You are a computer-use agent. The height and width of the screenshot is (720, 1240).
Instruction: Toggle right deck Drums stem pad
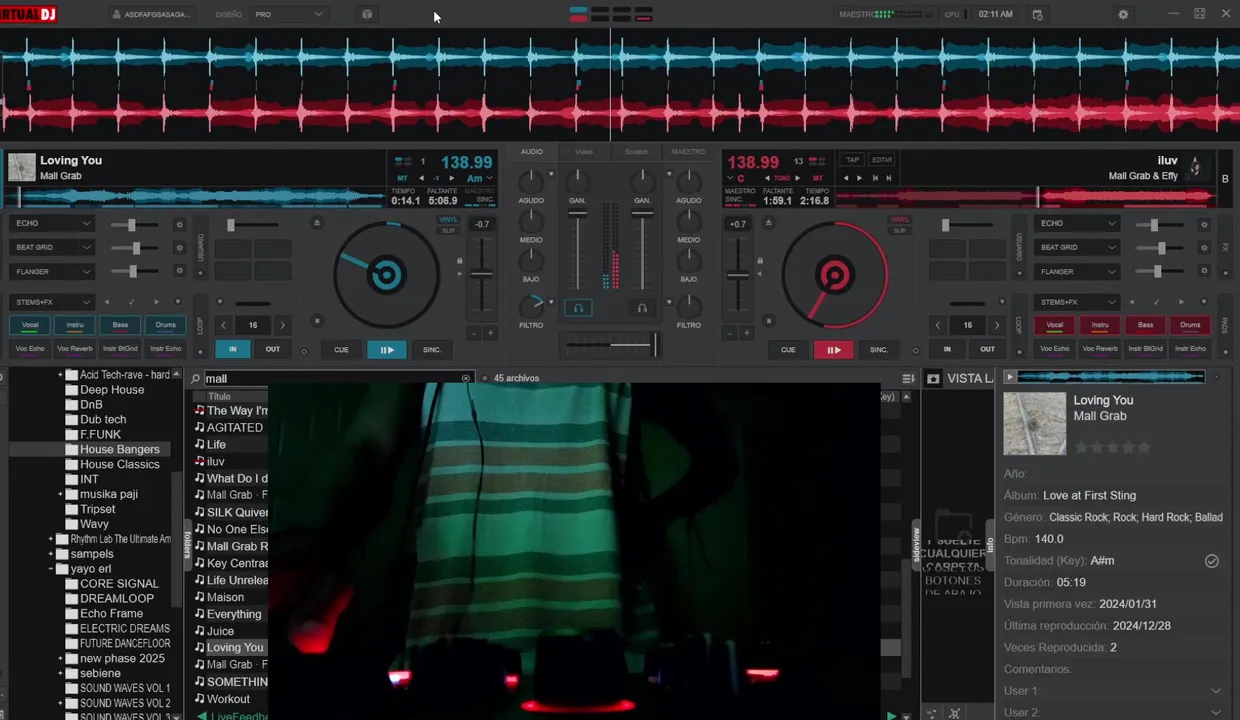pyautogui.click(x=1190, y=325)
